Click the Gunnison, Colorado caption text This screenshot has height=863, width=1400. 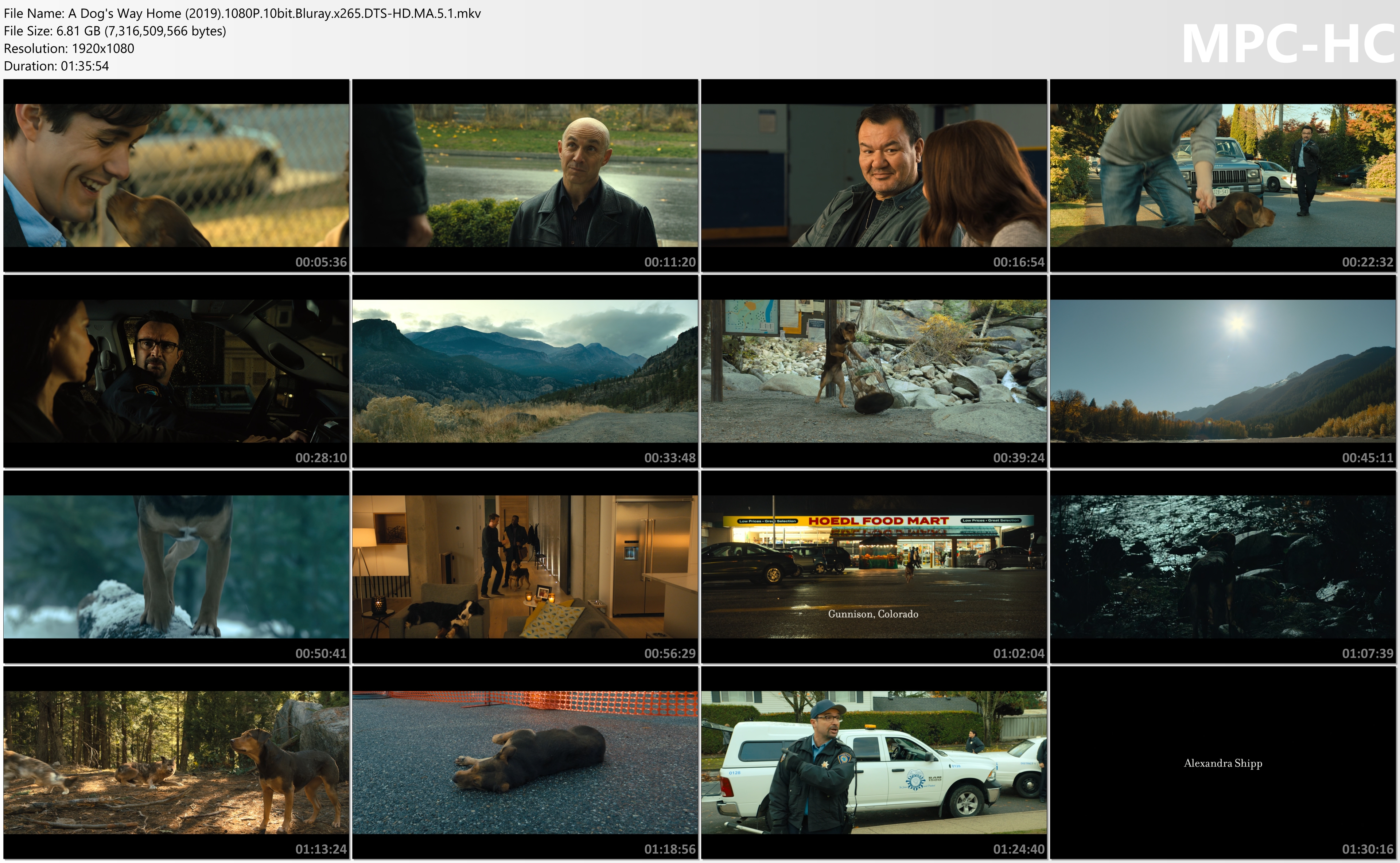tap(873, 614)
